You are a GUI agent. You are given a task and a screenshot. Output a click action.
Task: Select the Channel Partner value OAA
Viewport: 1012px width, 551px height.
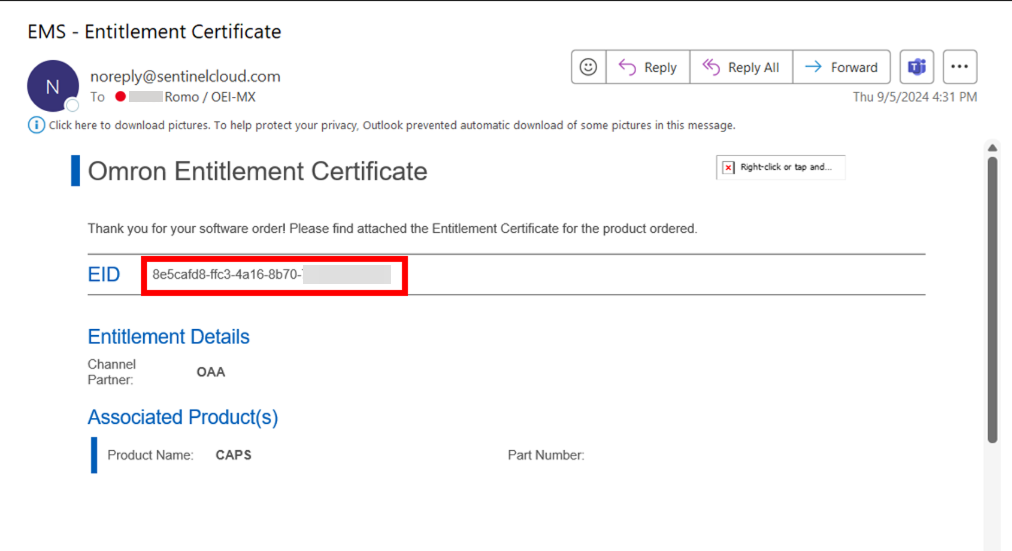coord(211,372)
